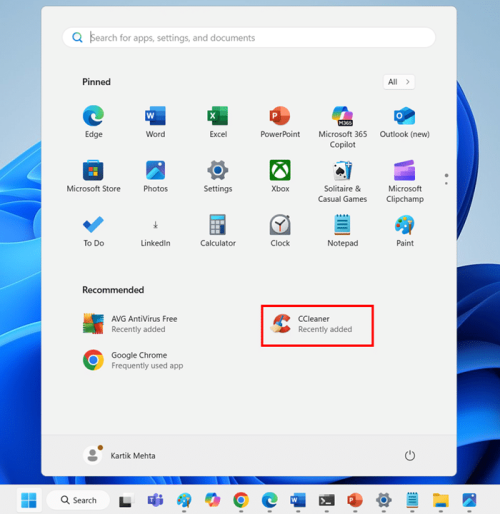Open Google Chrome in Recommended list
The width and height of the screenshot is (500, 514).
133,360
